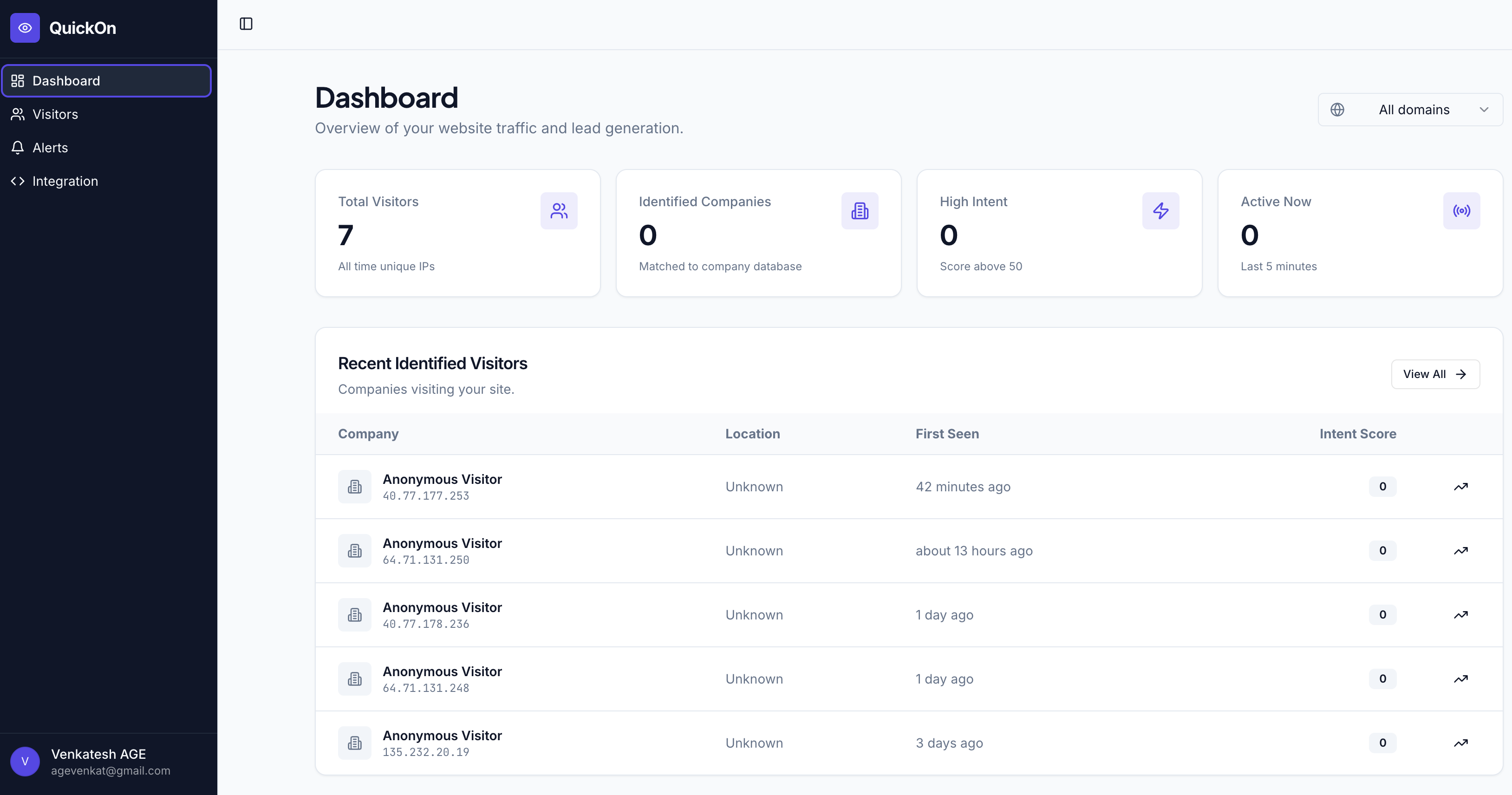Click the Venkatesh AGE profile avatar

pos(25,761)
